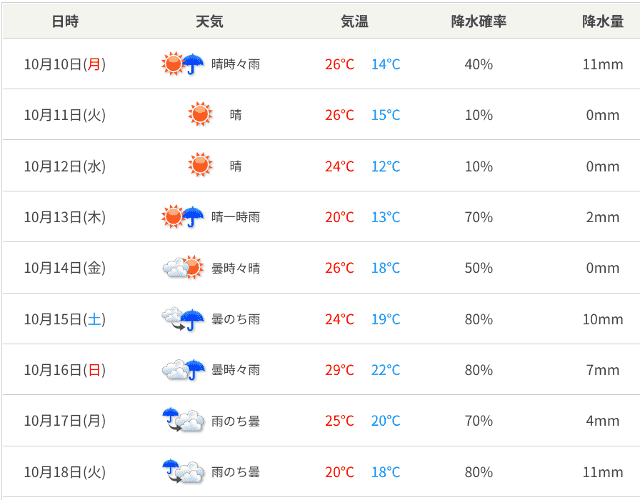Click the October 10 sun-and-umbrella weather icon
This screenshot has width=640, height=500.
[x=183, y=64]
